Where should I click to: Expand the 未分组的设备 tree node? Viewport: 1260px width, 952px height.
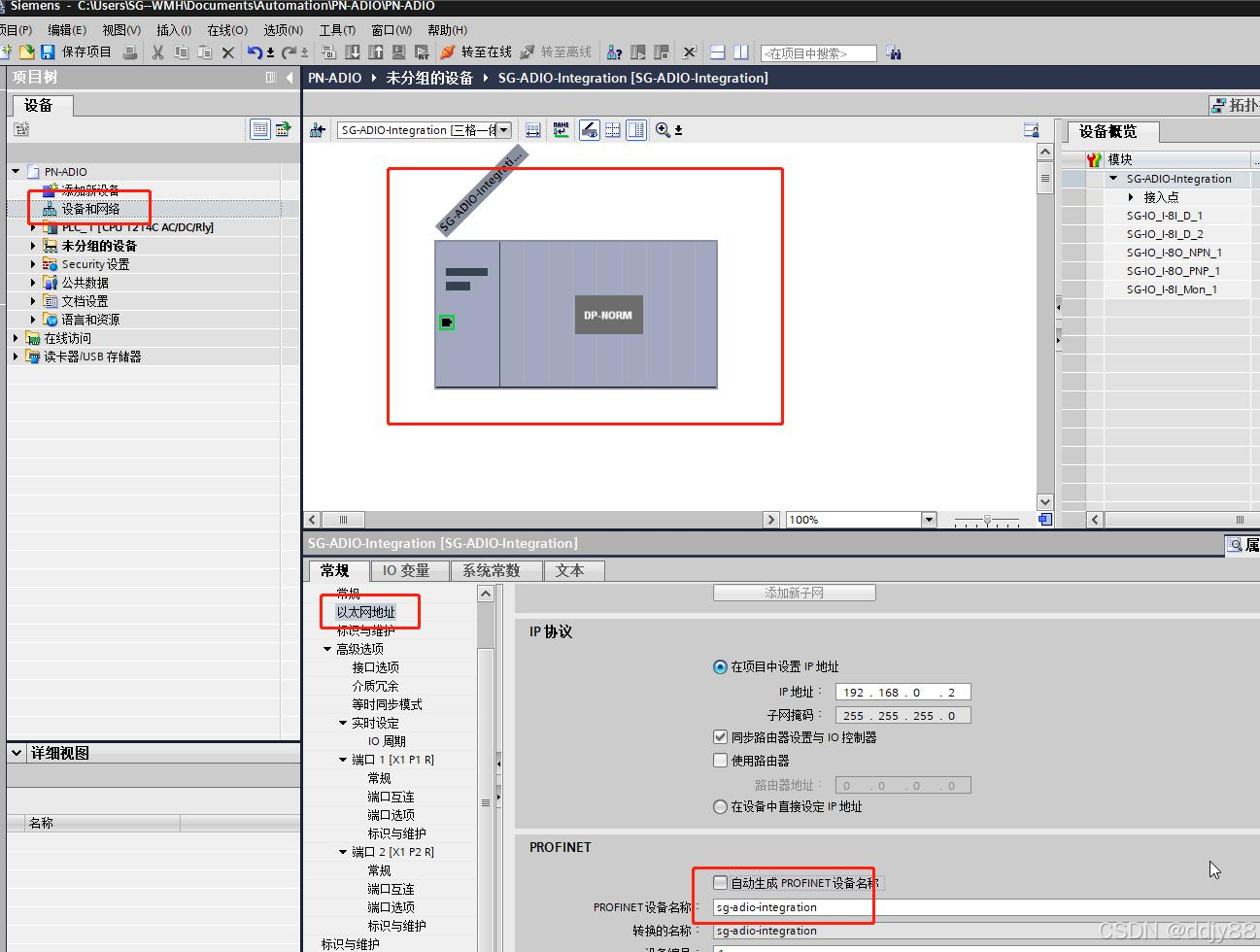[x=33, y=246]
